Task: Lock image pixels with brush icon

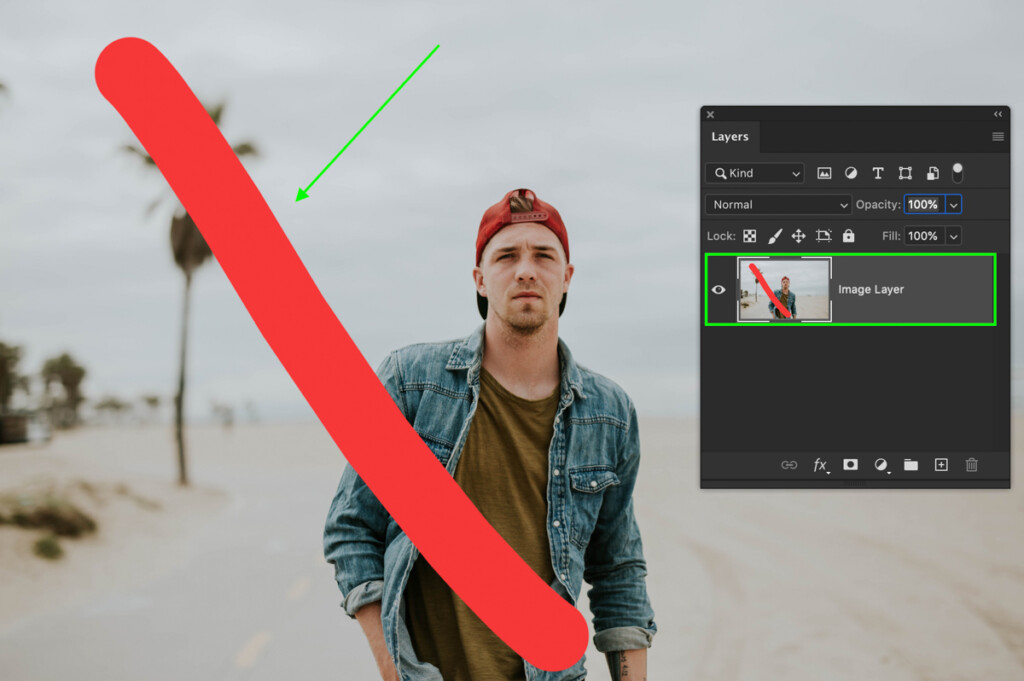Action: coord(775,236)
